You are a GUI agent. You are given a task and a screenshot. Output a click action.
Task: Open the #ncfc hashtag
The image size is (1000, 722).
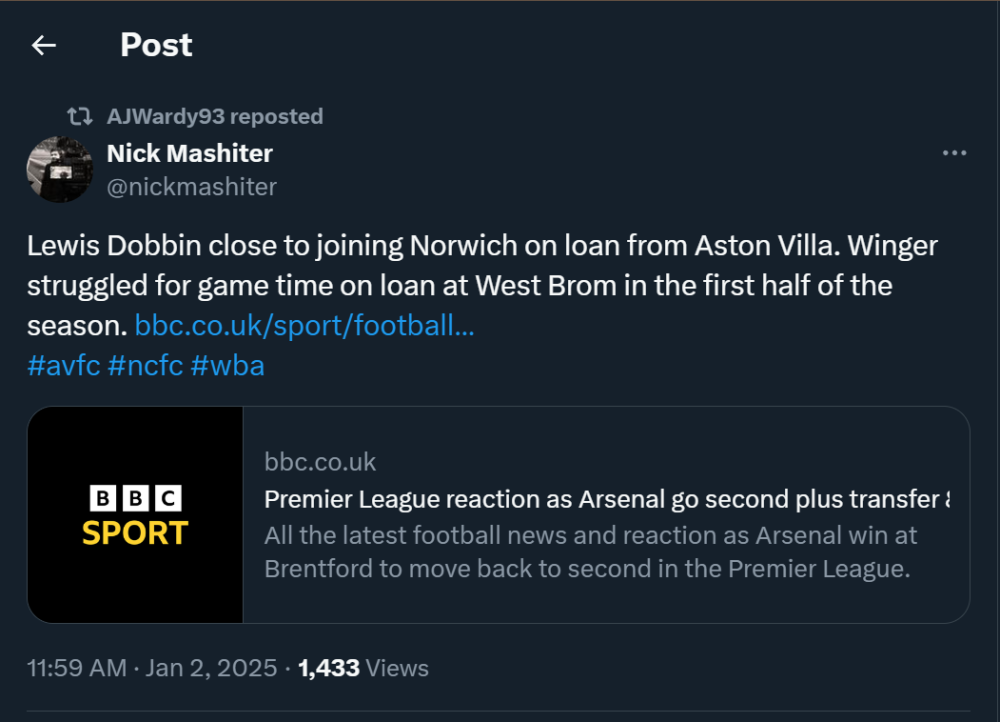point(145,365)
